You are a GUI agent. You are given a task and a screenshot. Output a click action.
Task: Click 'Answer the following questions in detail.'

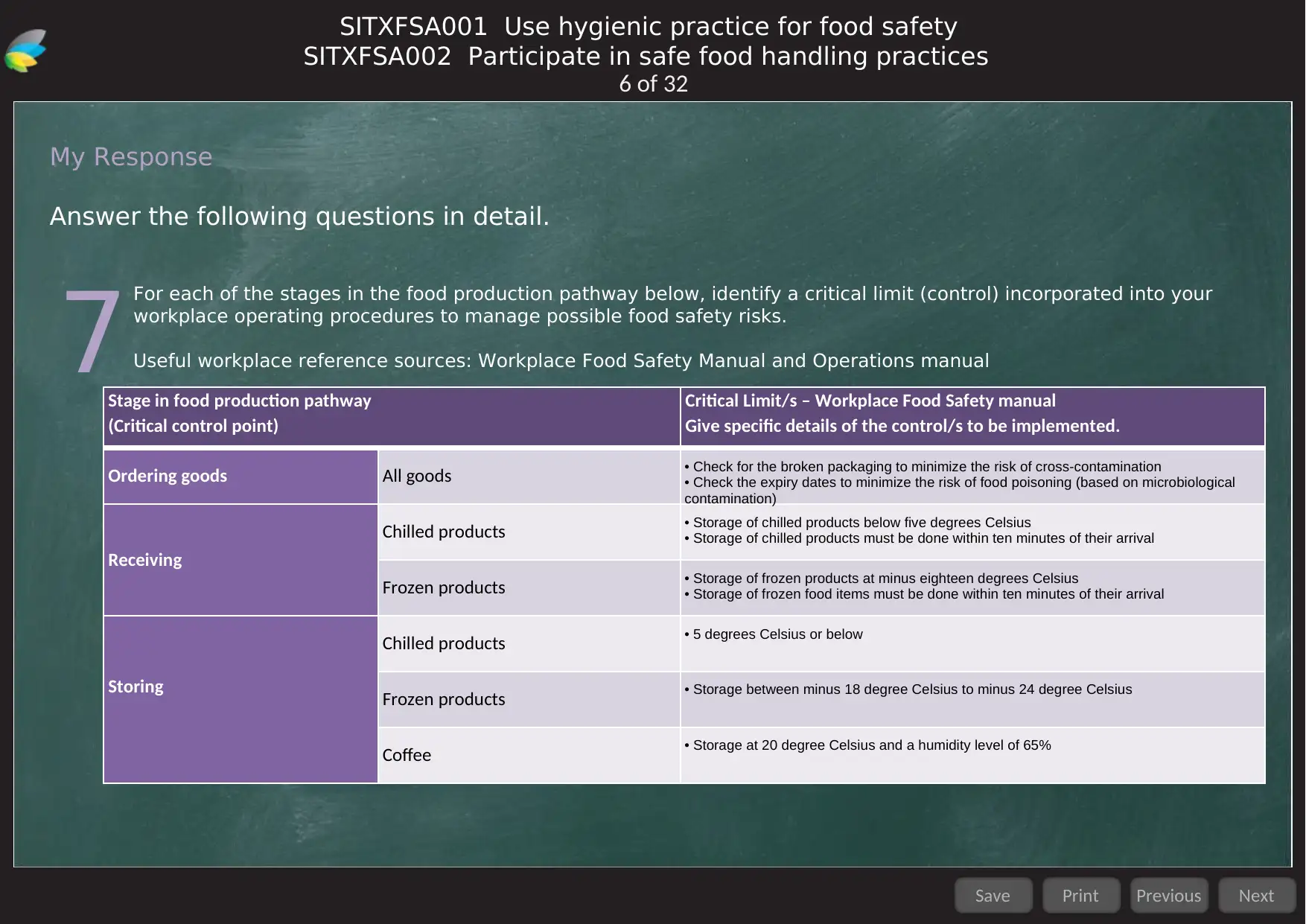point(299,217)
